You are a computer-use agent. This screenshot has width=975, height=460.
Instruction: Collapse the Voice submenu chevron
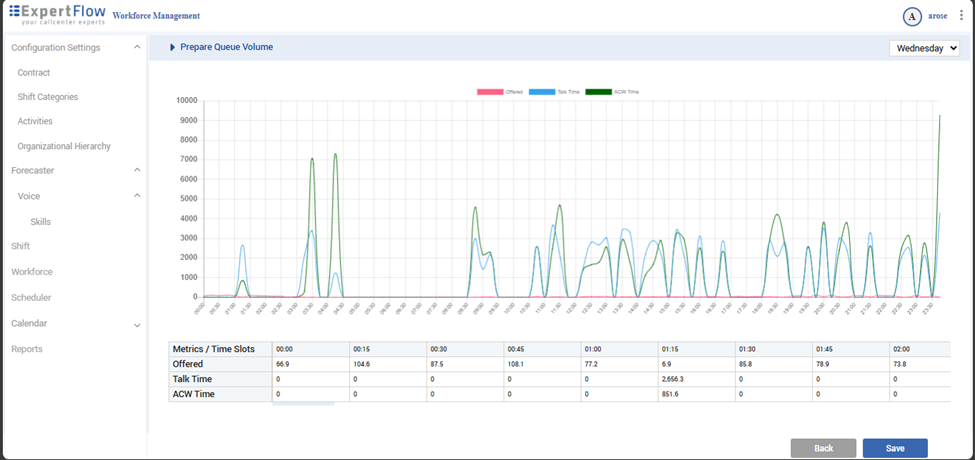(x=137, y=196)
